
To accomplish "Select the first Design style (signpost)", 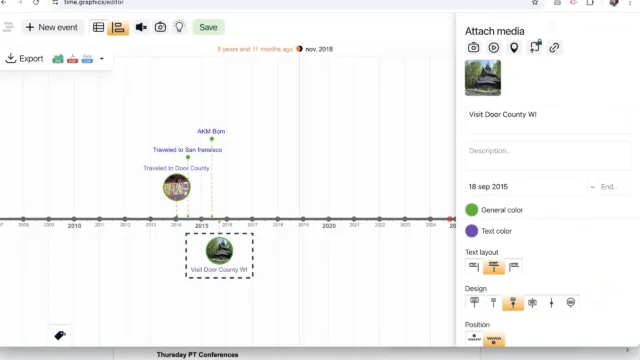I will (474, 302).
